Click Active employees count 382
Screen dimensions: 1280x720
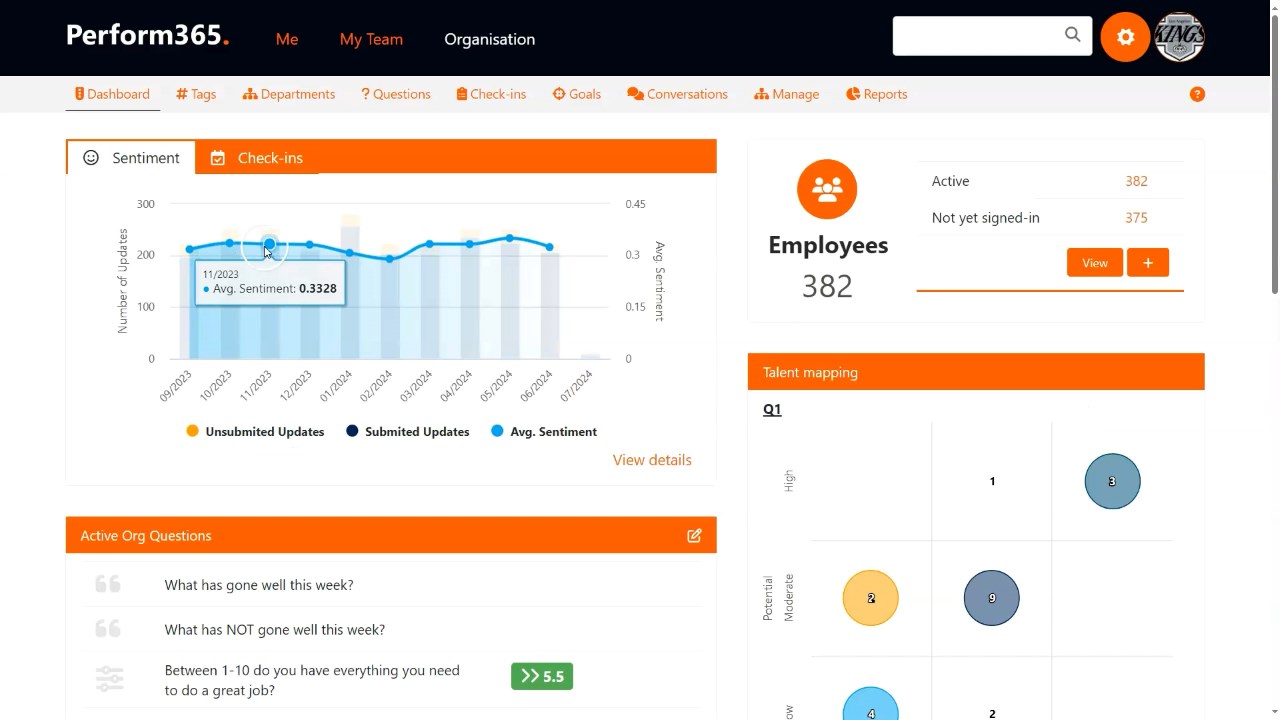click(x=1136, y=181)
